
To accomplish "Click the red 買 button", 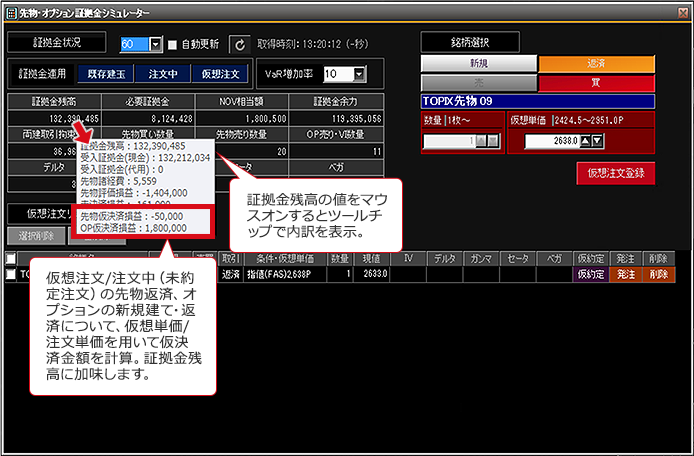I will tap(596, 83).
